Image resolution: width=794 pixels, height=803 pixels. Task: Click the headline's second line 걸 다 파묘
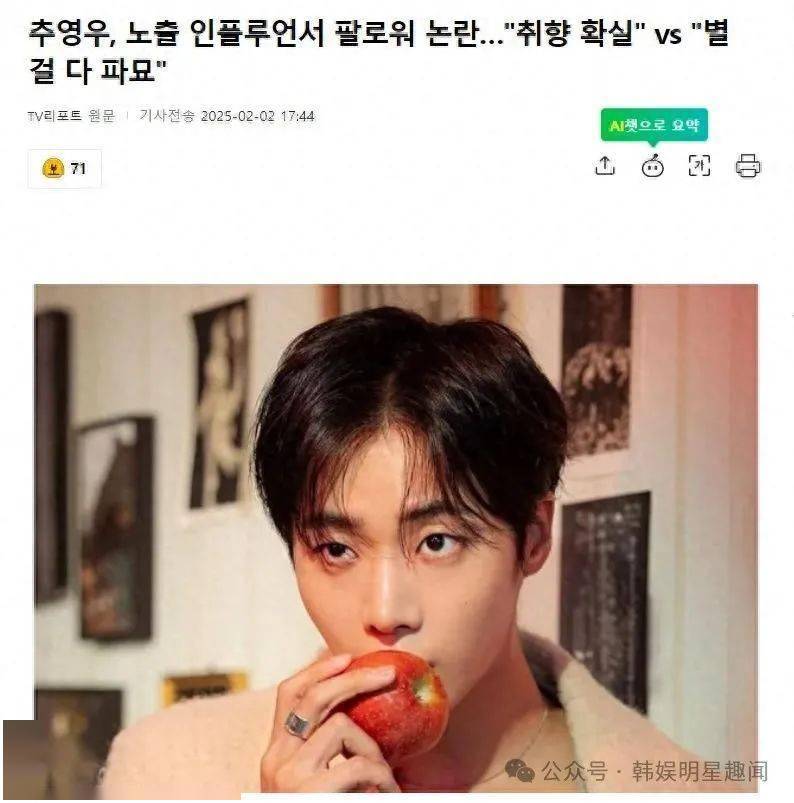[98, 70]
